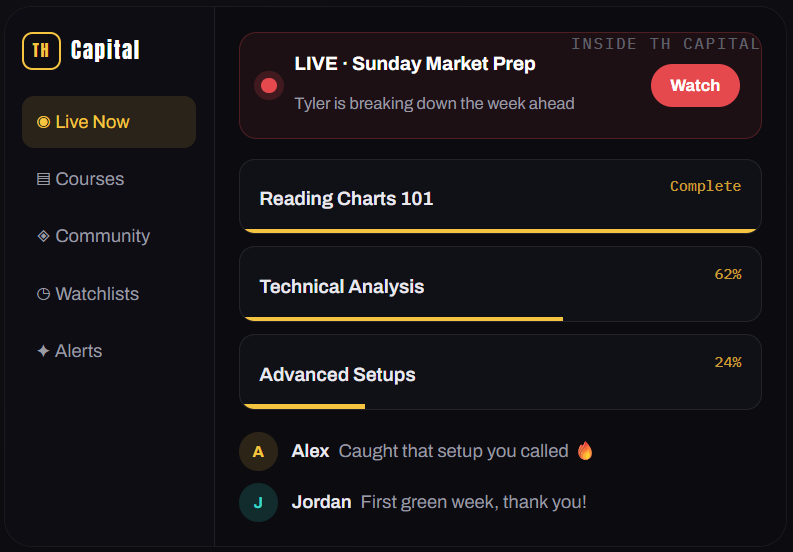Click the Alerts sparkle icon
The height and width of the screenshot is (552, 793).
pos(43,351)
